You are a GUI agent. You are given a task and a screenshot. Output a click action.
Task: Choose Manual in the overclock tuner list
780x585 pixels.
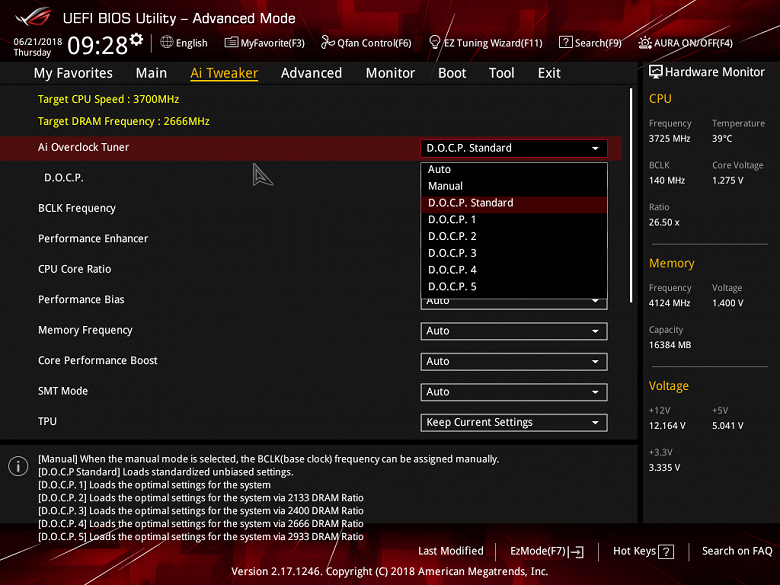coord(514,186)
